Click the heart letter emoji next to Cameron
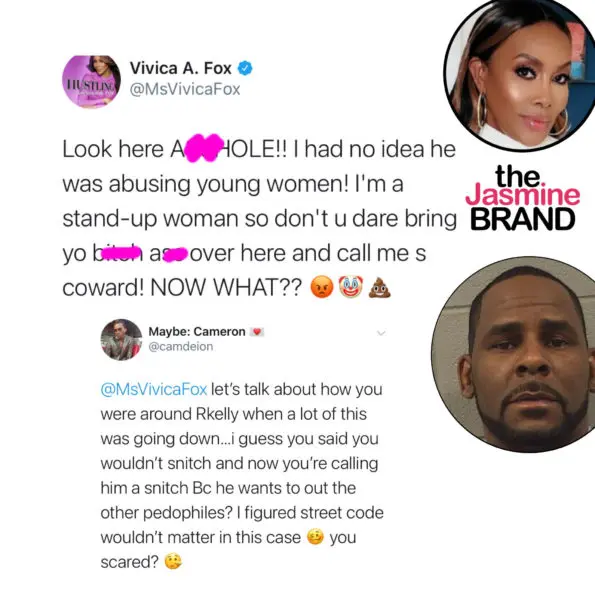This screenshot has height=595, width=595. click(257, 332)
